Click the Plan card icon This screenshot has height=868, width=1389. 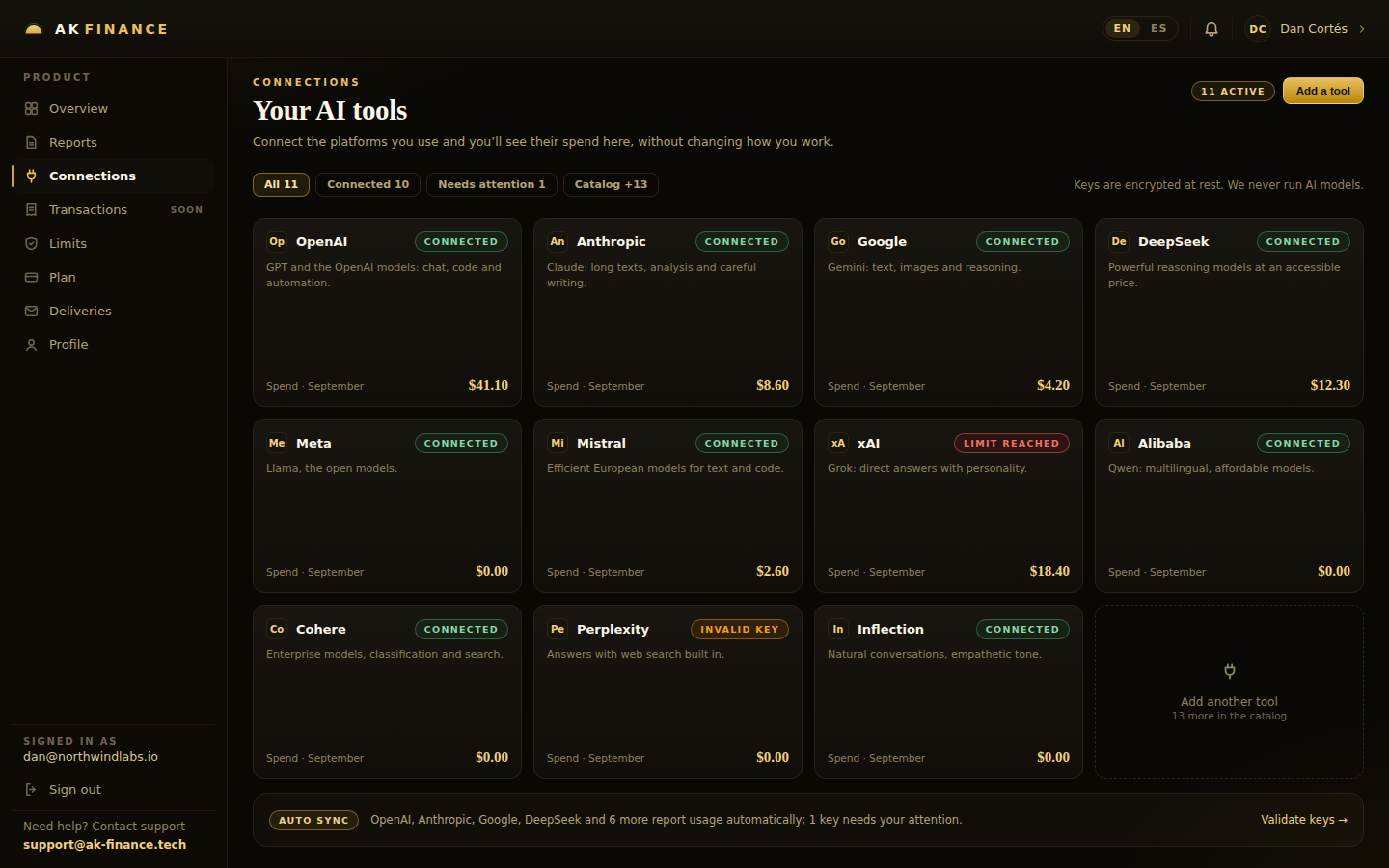[32, 278]
